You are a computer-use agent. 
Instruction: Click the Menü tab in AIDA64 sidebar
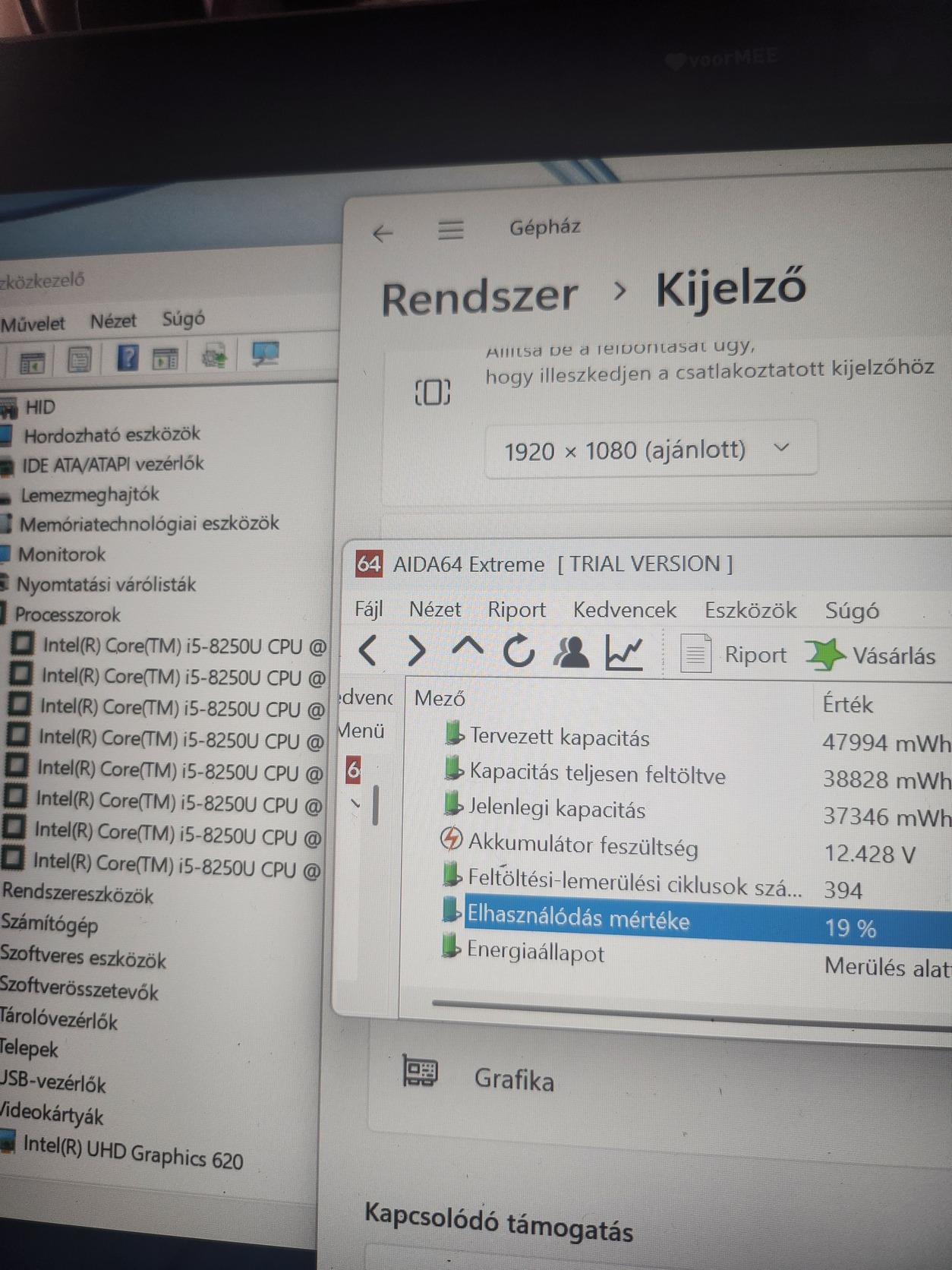[x=361, y=731]
